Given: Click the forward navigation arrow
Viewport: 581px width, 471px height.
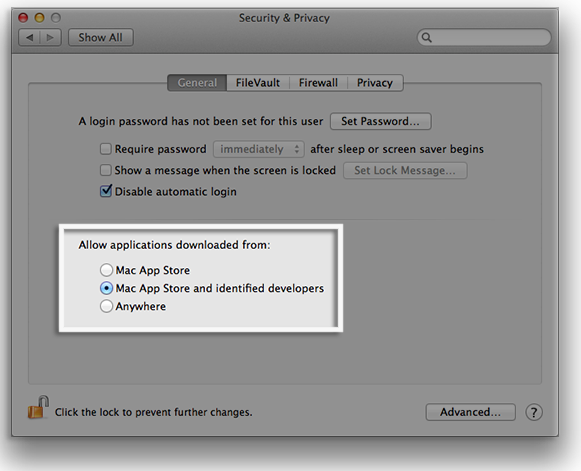Looking at the screenshot, I should [x=50, y=37].
